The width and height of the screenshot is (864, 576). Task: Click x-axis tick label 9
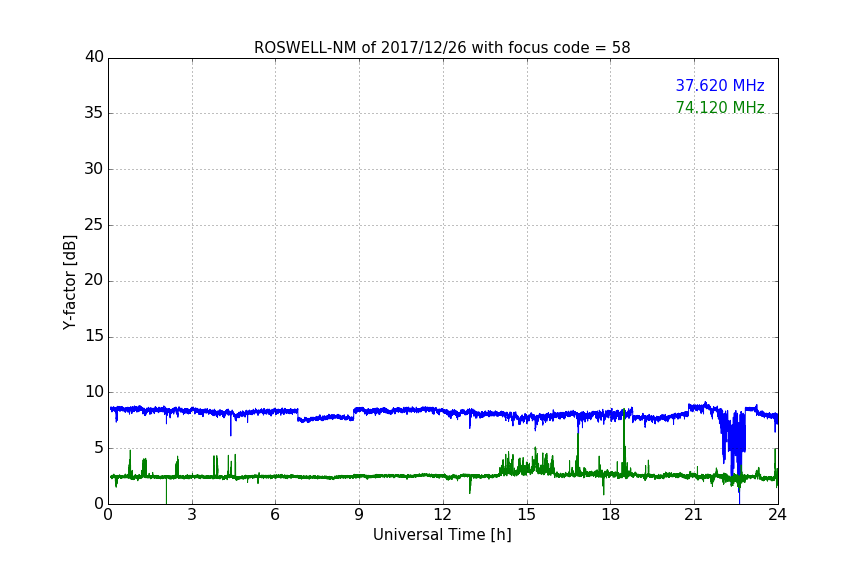359,515
